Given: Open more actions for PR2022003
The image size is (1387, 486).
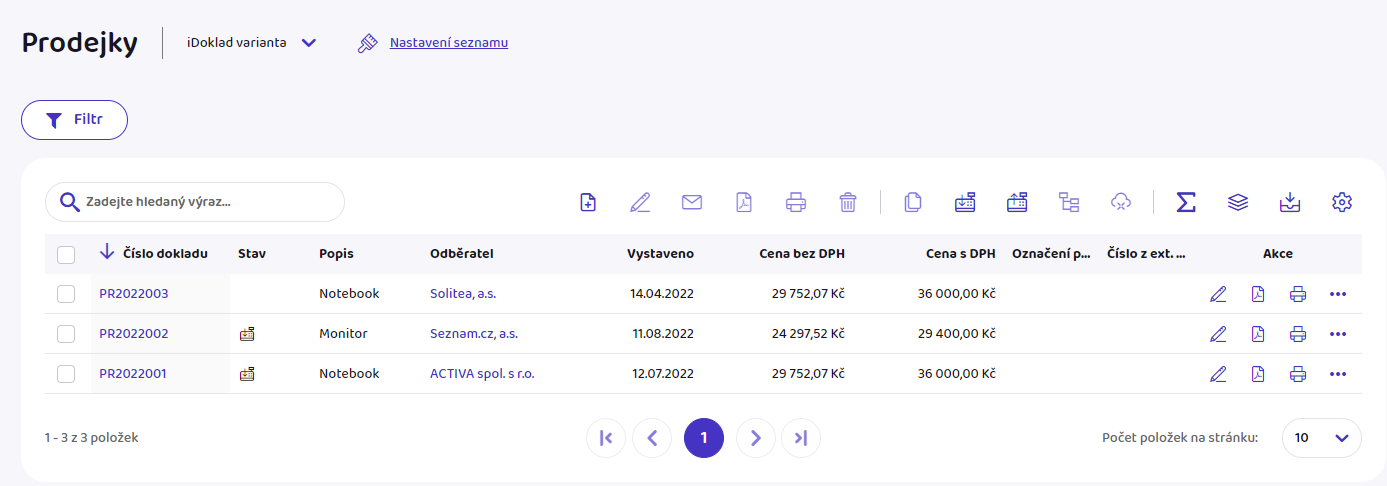Looking at the screenshot, I should (x=1338, y=294).
